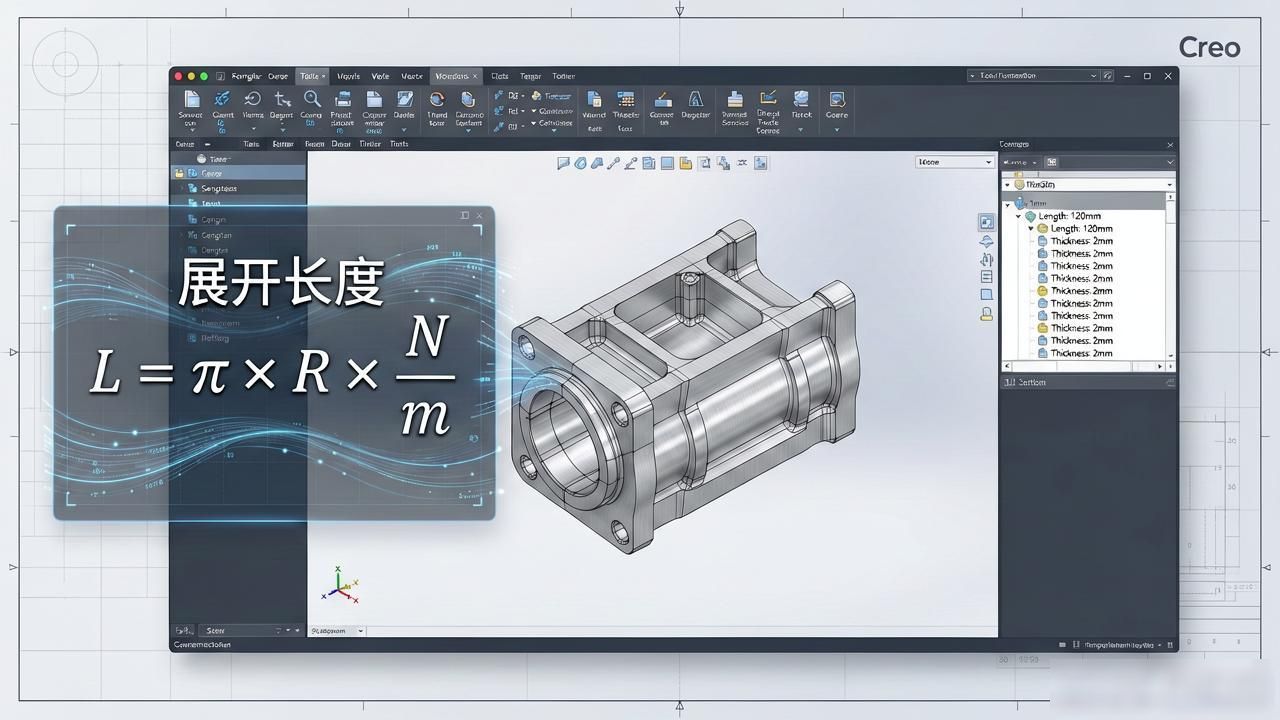Switch to the 'Vole' ribbon tab

pyautogui.click(x=380, y=76)
